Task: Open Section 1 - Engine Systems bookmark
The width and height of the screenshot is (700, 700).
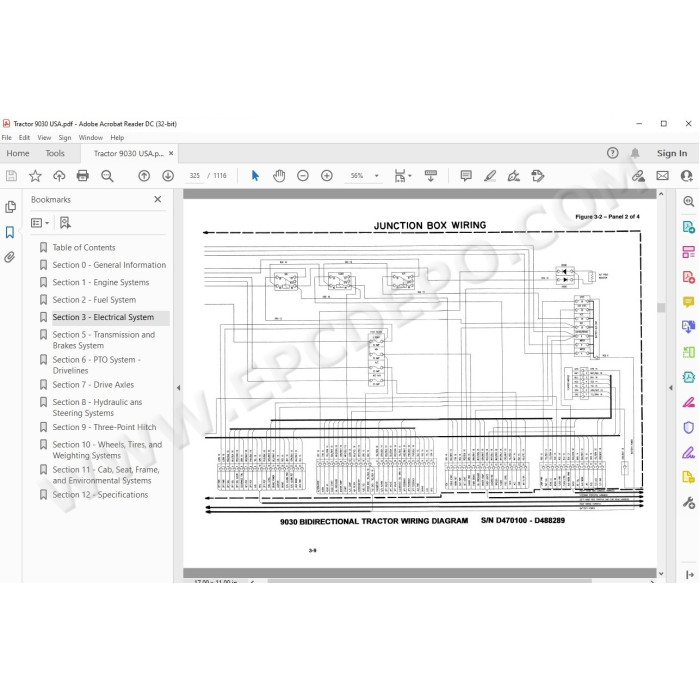Action: point(101,282)
